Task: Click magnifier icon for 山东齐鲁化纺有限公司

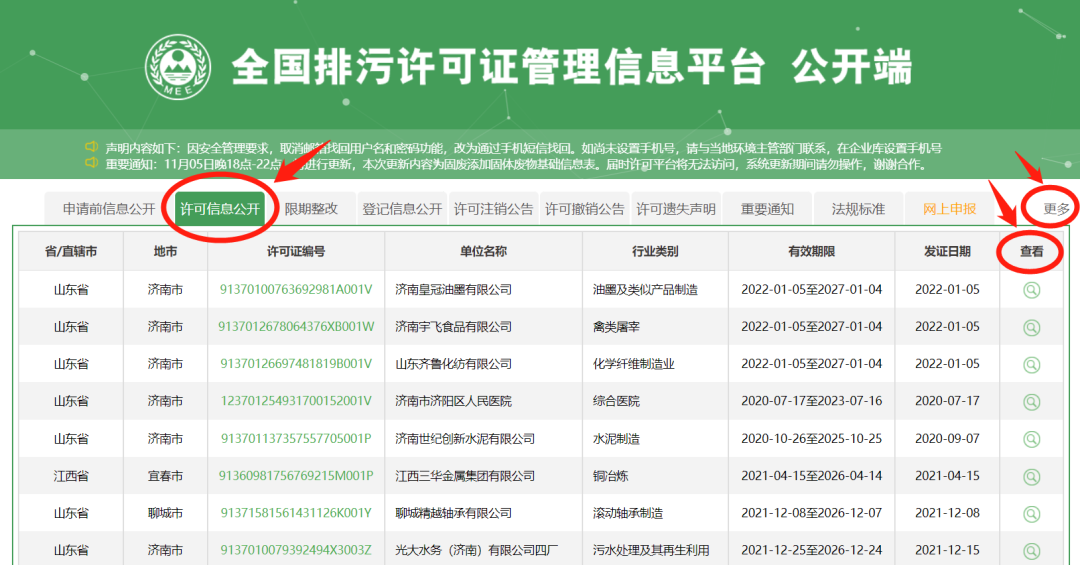Action: [x=1031, y=364]
